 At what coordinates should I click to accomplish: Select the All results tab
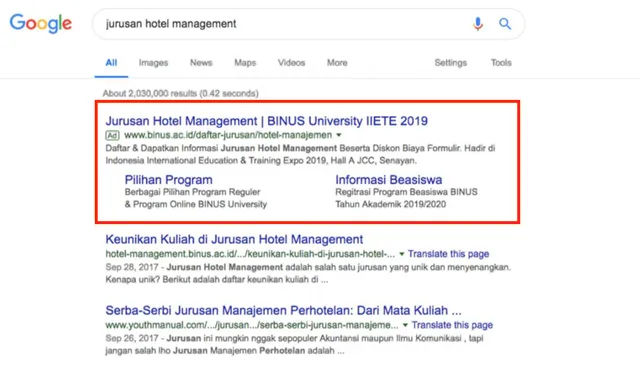coord(111,63)
